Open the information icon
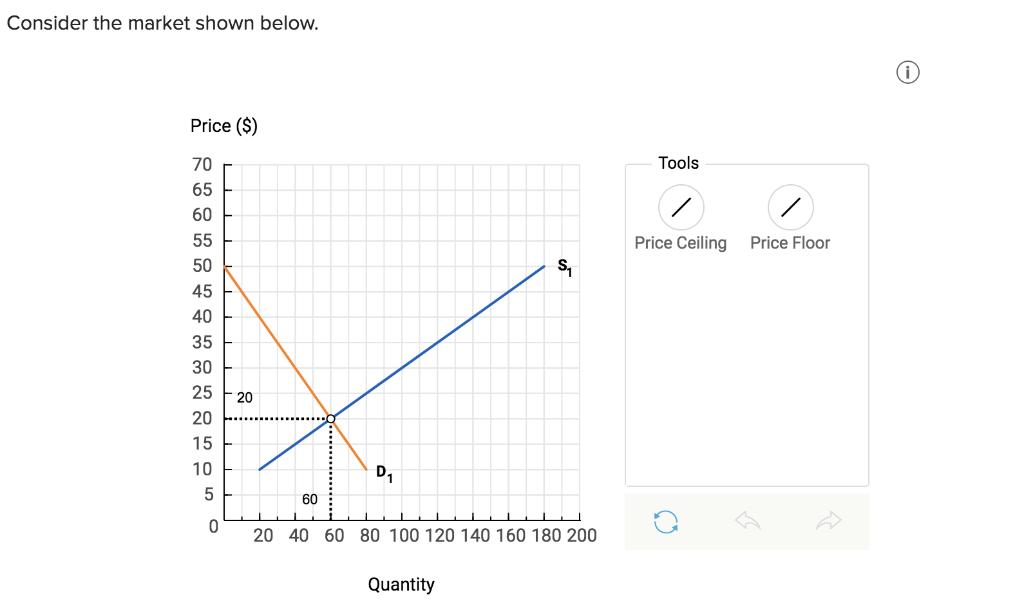 coord(907,72)
